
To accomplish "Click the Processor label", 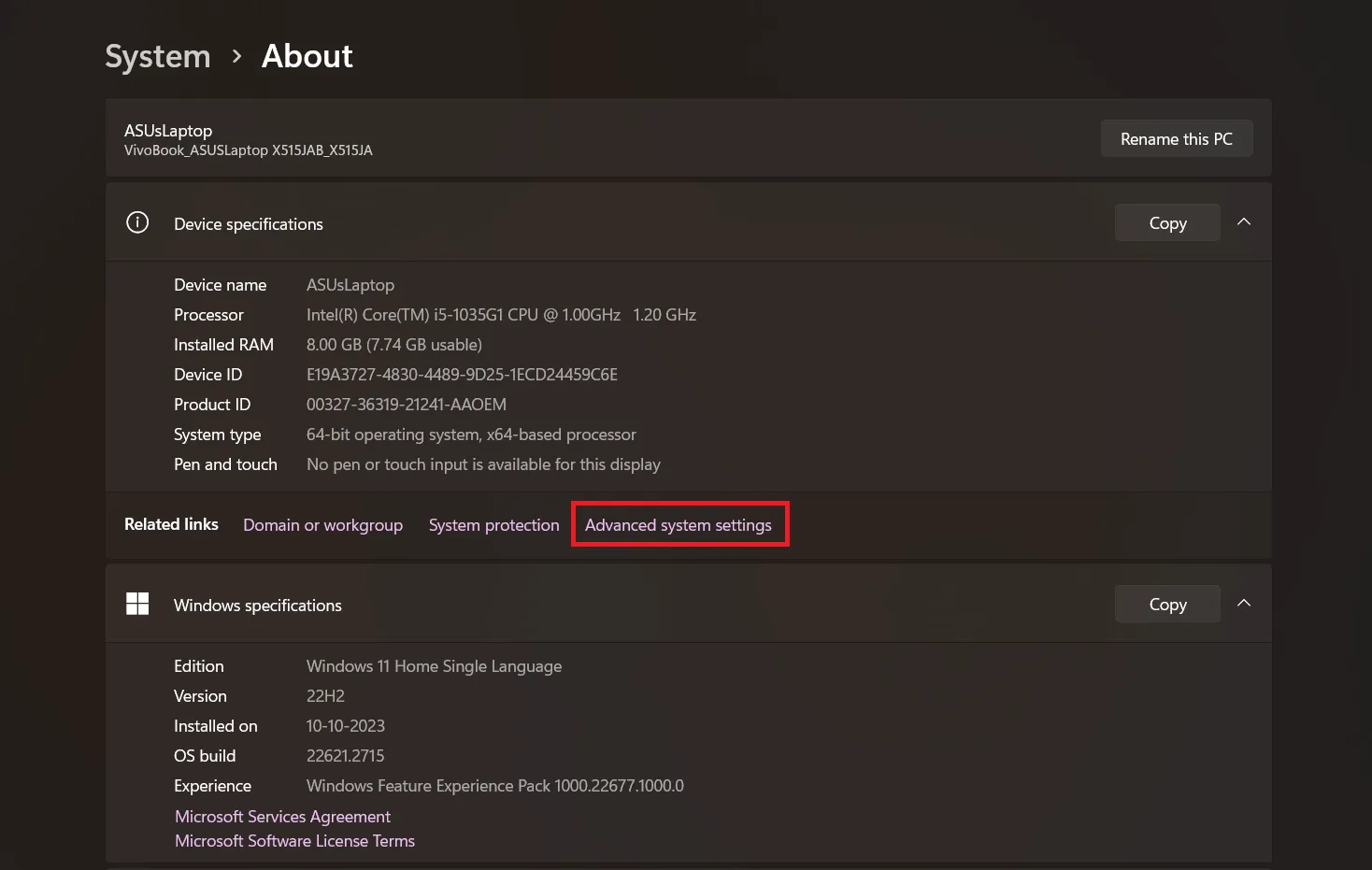I will pyautogui.click(x=208, y=315).
